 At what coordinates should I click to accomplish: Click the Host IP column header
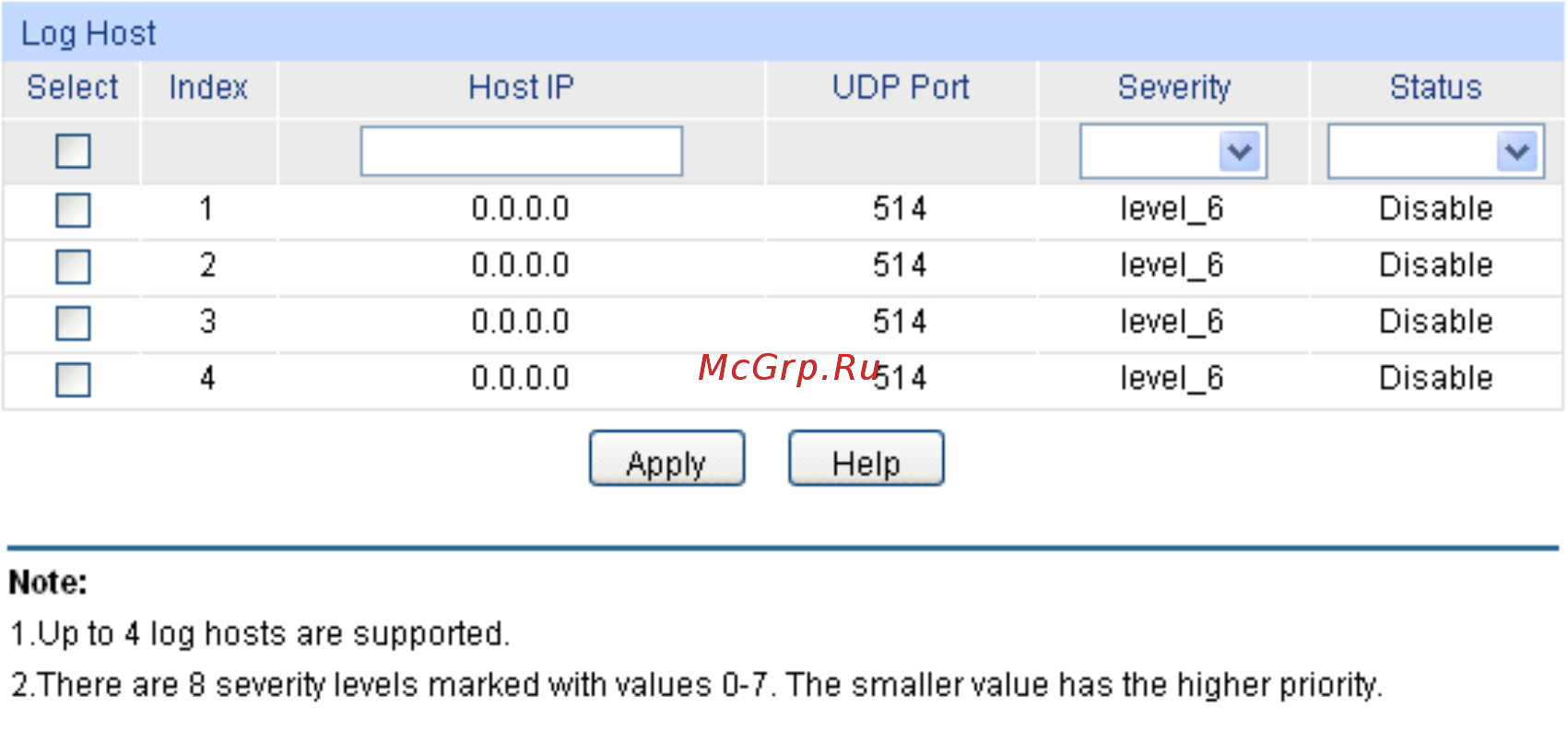(x=521, y=88)
